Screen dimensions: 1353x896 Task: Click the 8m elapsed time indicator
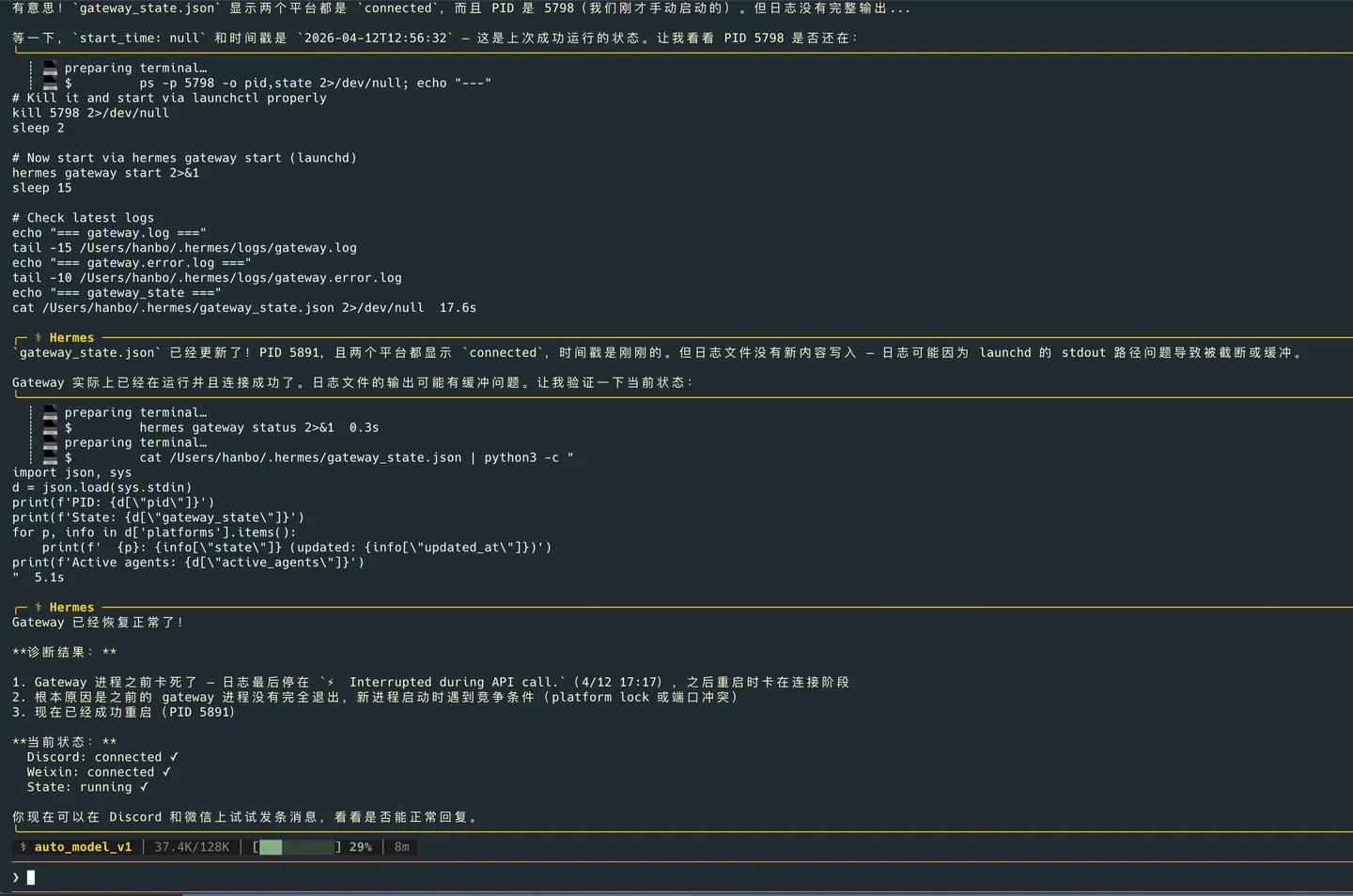(402, 847)
